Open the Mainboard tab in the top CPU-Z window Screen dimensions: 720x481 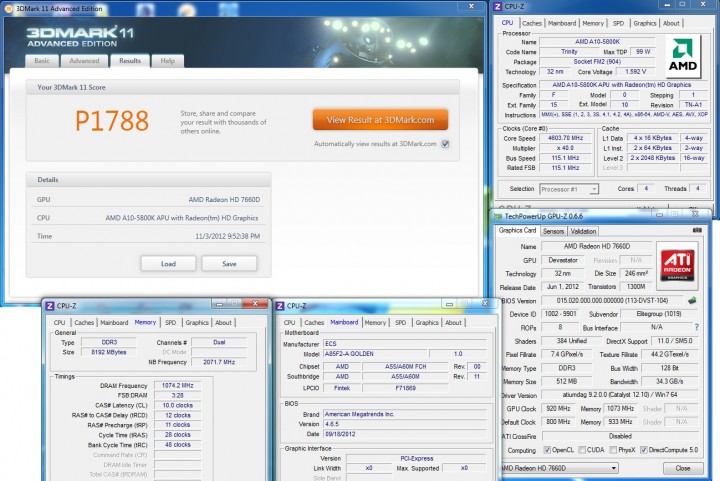(x=562, y=23)
